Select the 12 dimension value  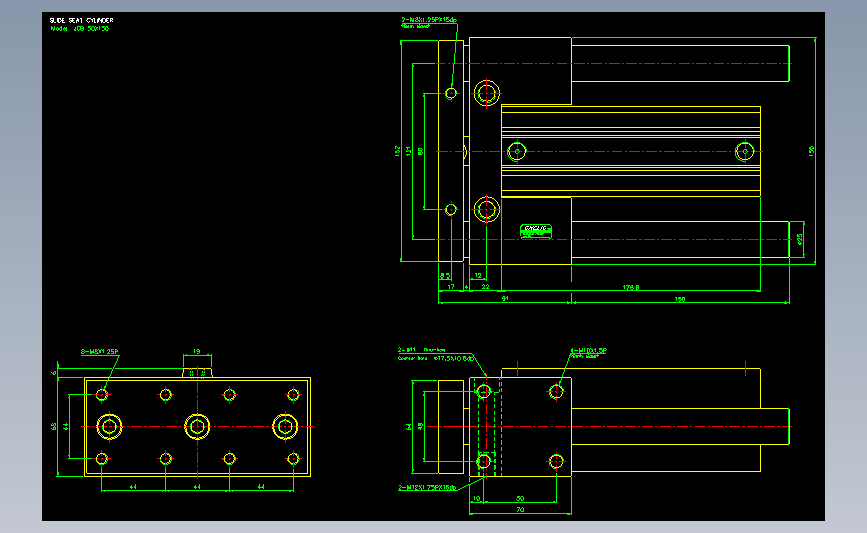click(x=478, y=275)
